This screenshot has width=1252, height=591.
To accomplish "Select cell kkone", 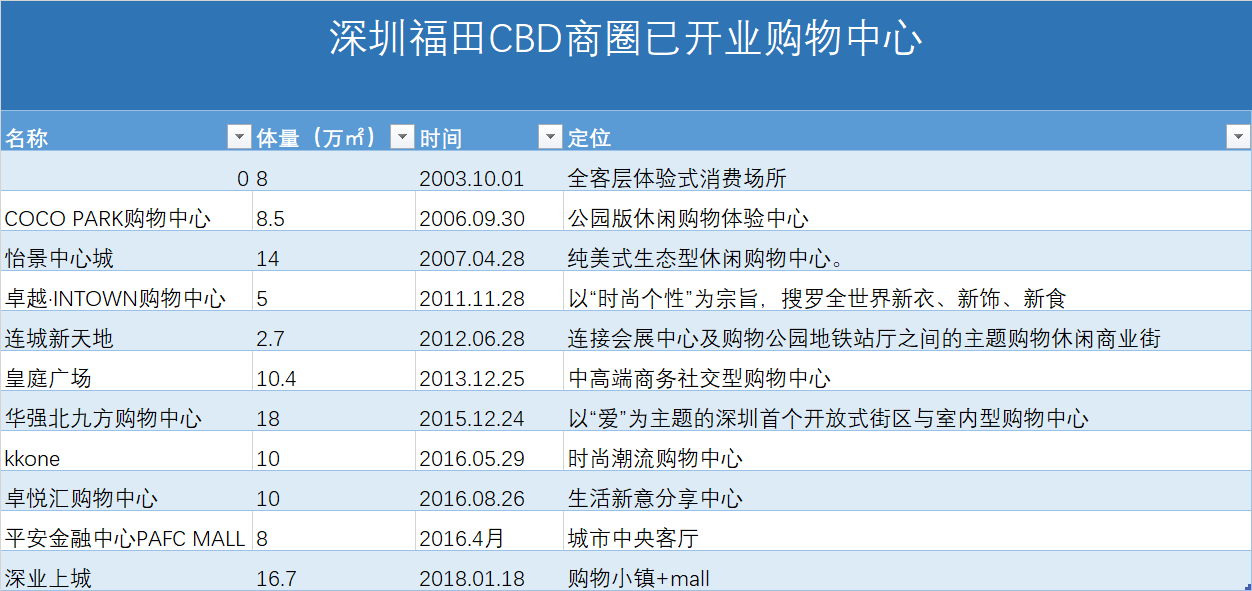I will [x=127, y=451].
